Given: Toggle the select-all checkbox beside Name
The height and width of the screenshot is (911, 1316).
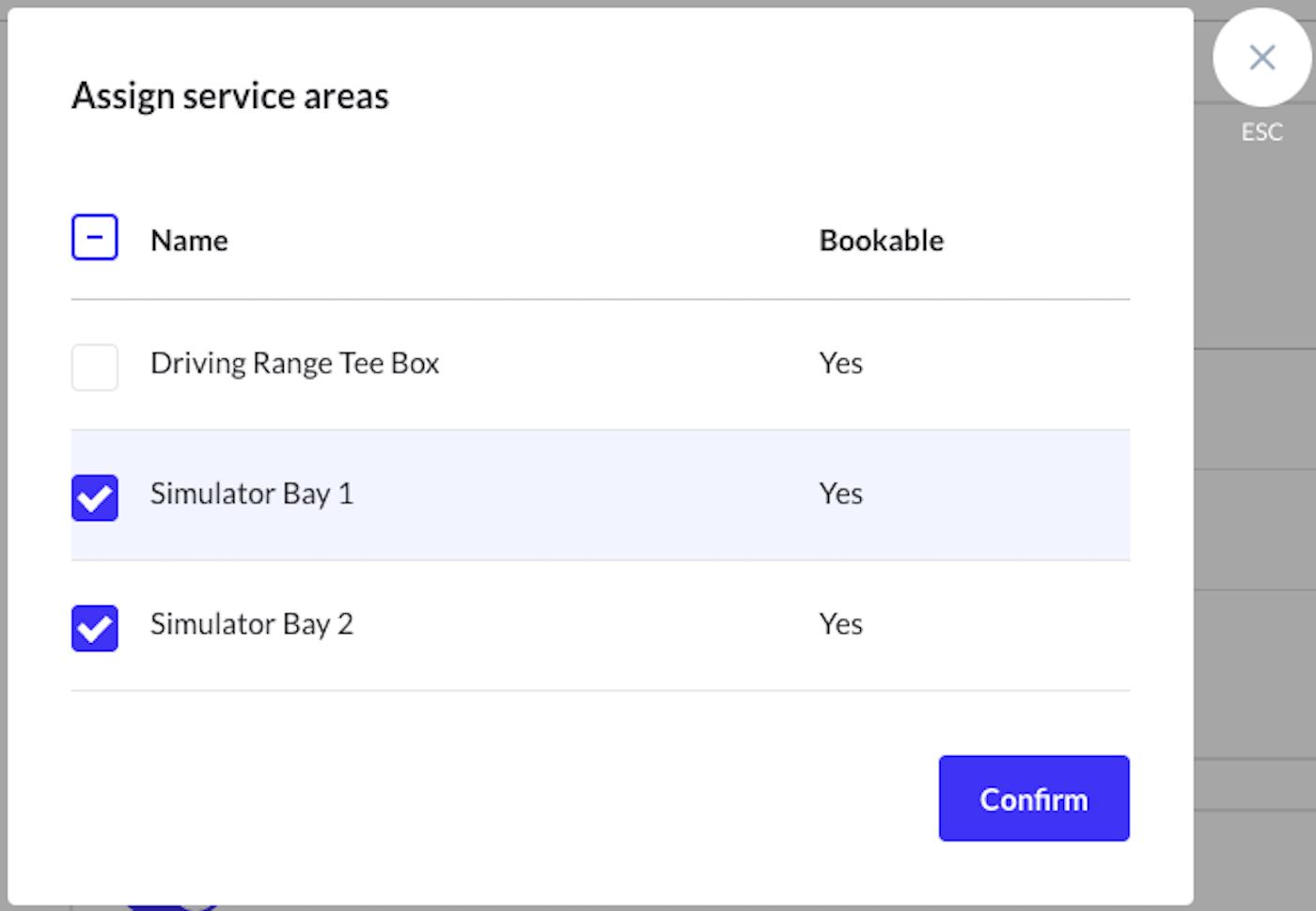Looking at the screenshot, I should (x=95, y=237).
